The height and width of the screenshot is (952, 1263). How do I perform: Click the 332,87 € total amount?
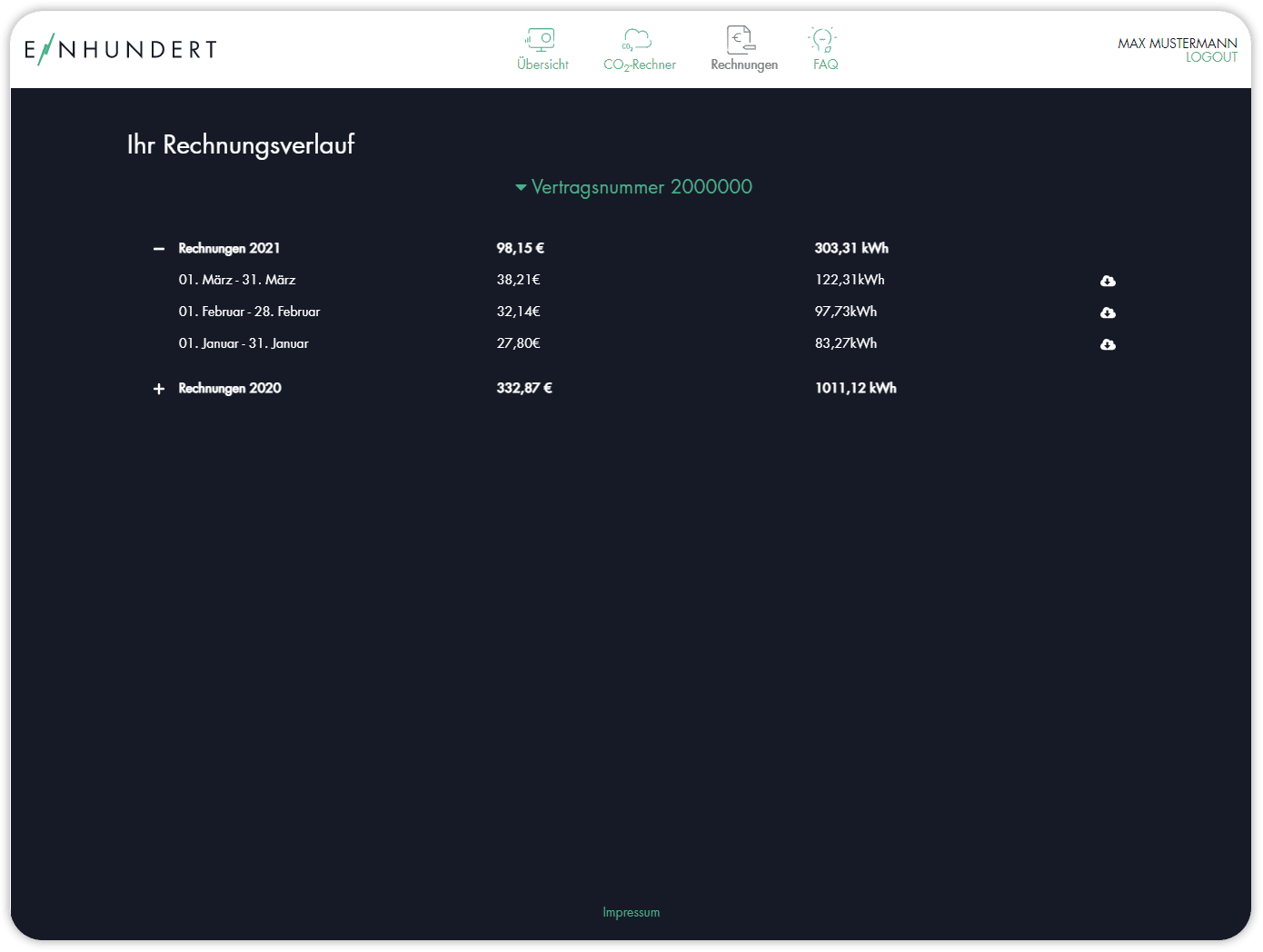click(524, 388)
